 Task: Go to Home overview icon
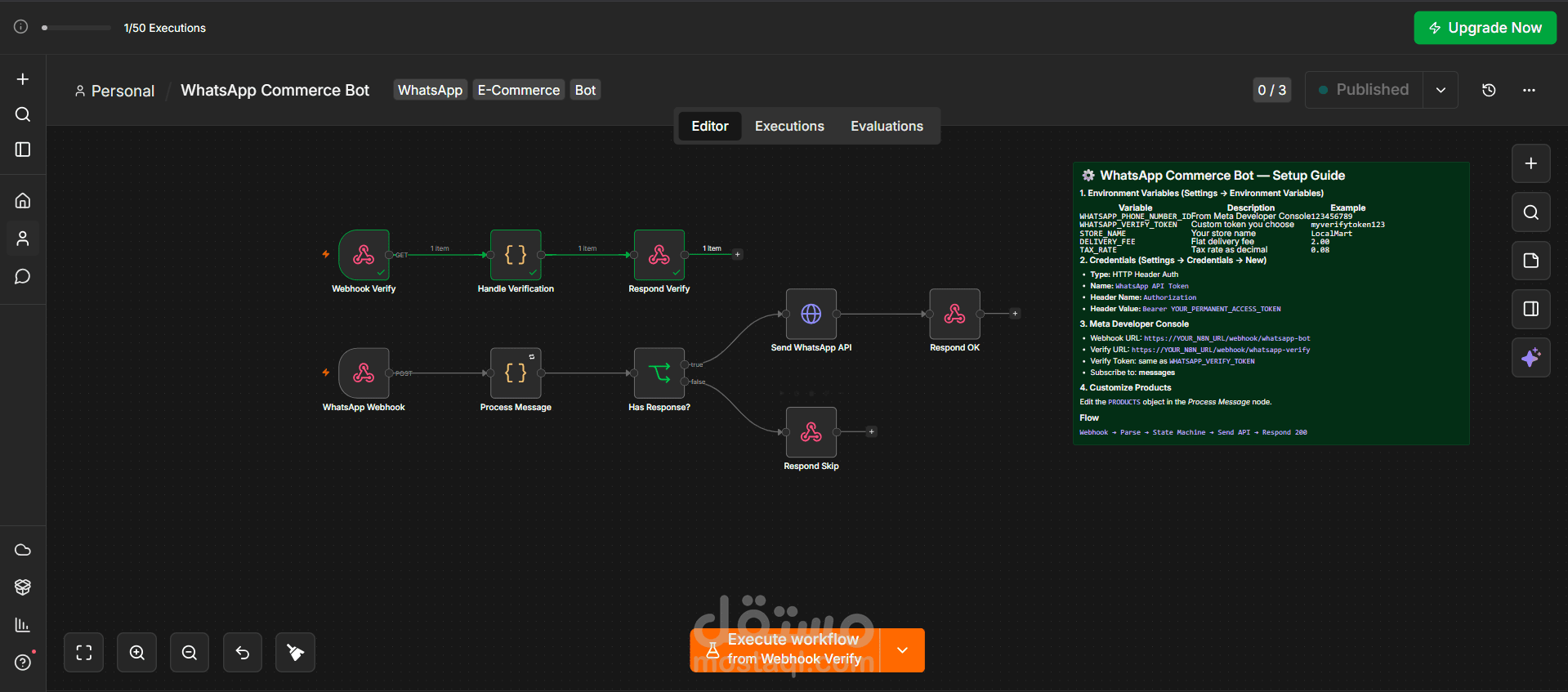(x=23, y=200)
